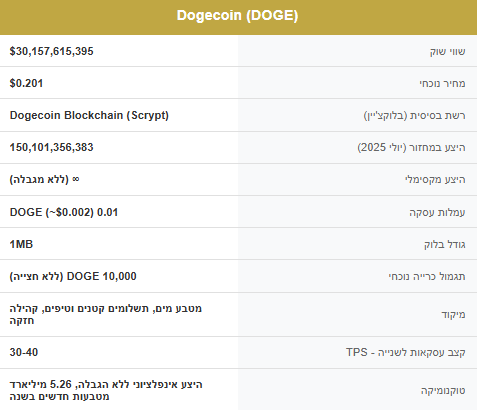Click the מחיר נוכחי label
477x410 pixels.
(442, 83)
